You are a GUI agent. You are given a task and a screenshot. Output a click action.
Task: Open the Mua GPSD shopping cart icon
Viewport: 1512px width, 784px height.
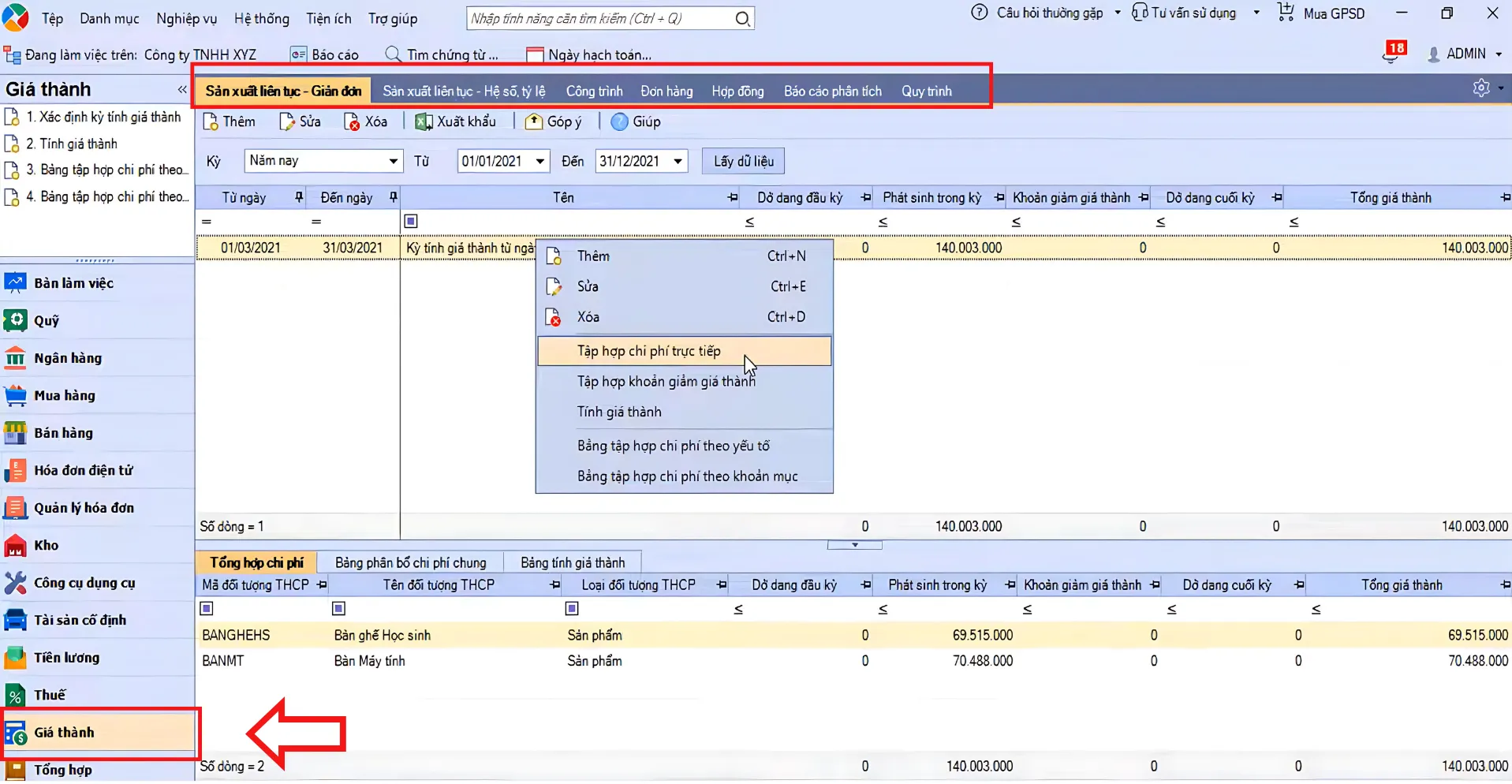pyautogui.click(x=1286, y=13)
